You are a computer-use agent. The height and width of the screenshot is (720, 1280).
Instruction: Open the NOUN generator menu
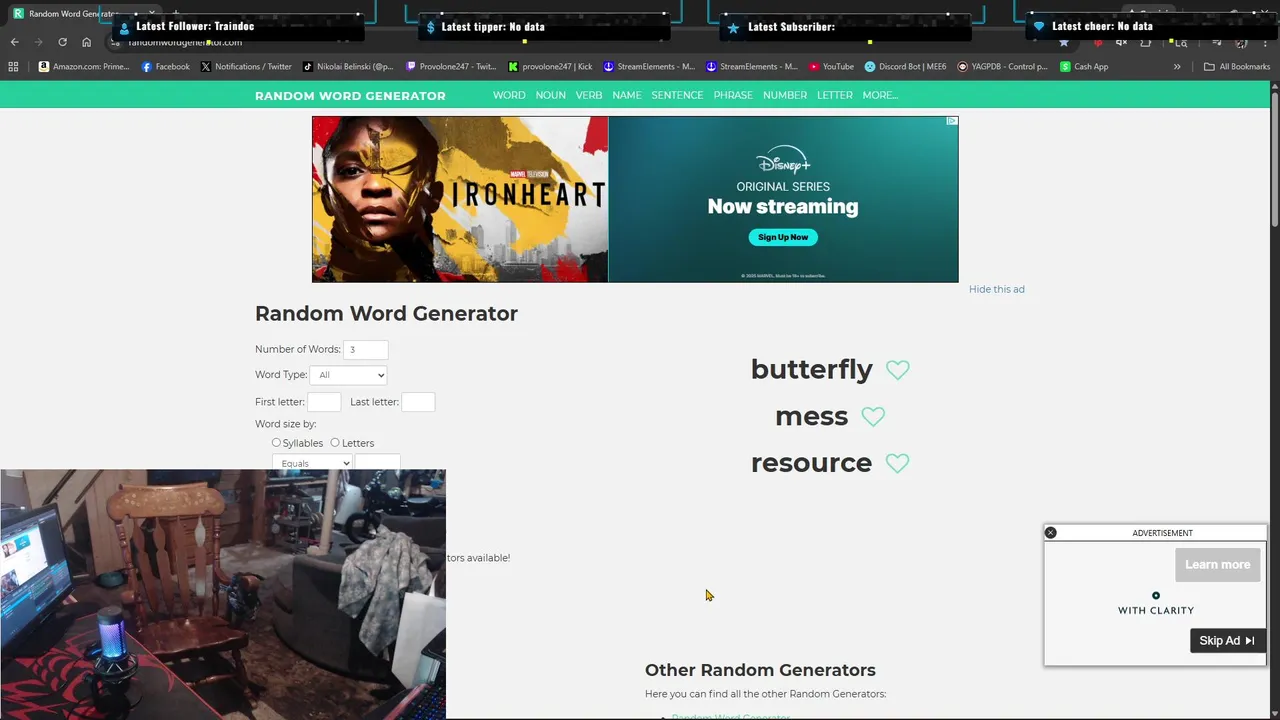coord(551,95)
